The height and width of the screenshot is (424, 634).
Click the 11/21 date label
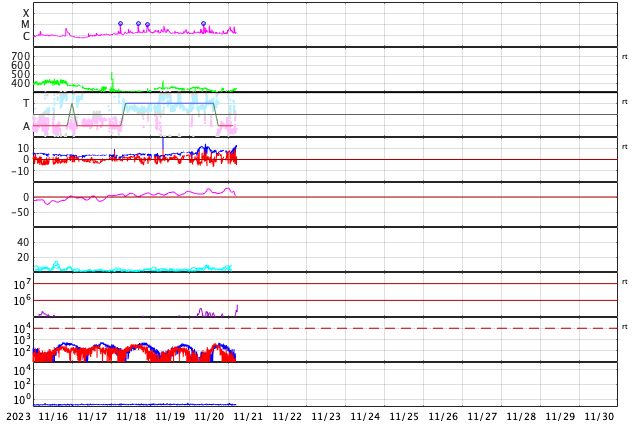click(248, 417)
